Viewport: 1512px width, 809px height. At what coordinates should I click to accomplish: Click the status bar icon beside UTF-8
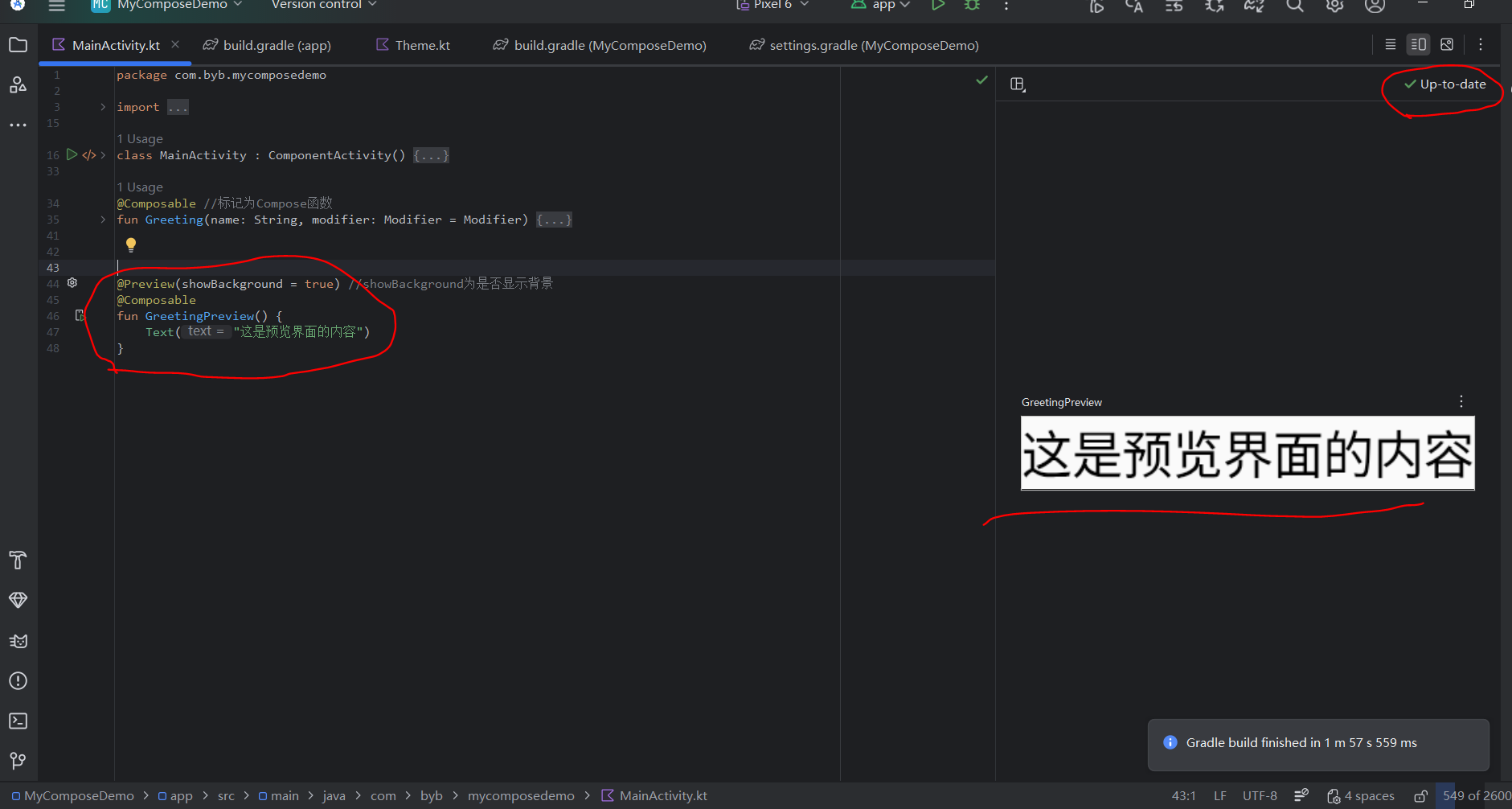[x=1301, y=795]
